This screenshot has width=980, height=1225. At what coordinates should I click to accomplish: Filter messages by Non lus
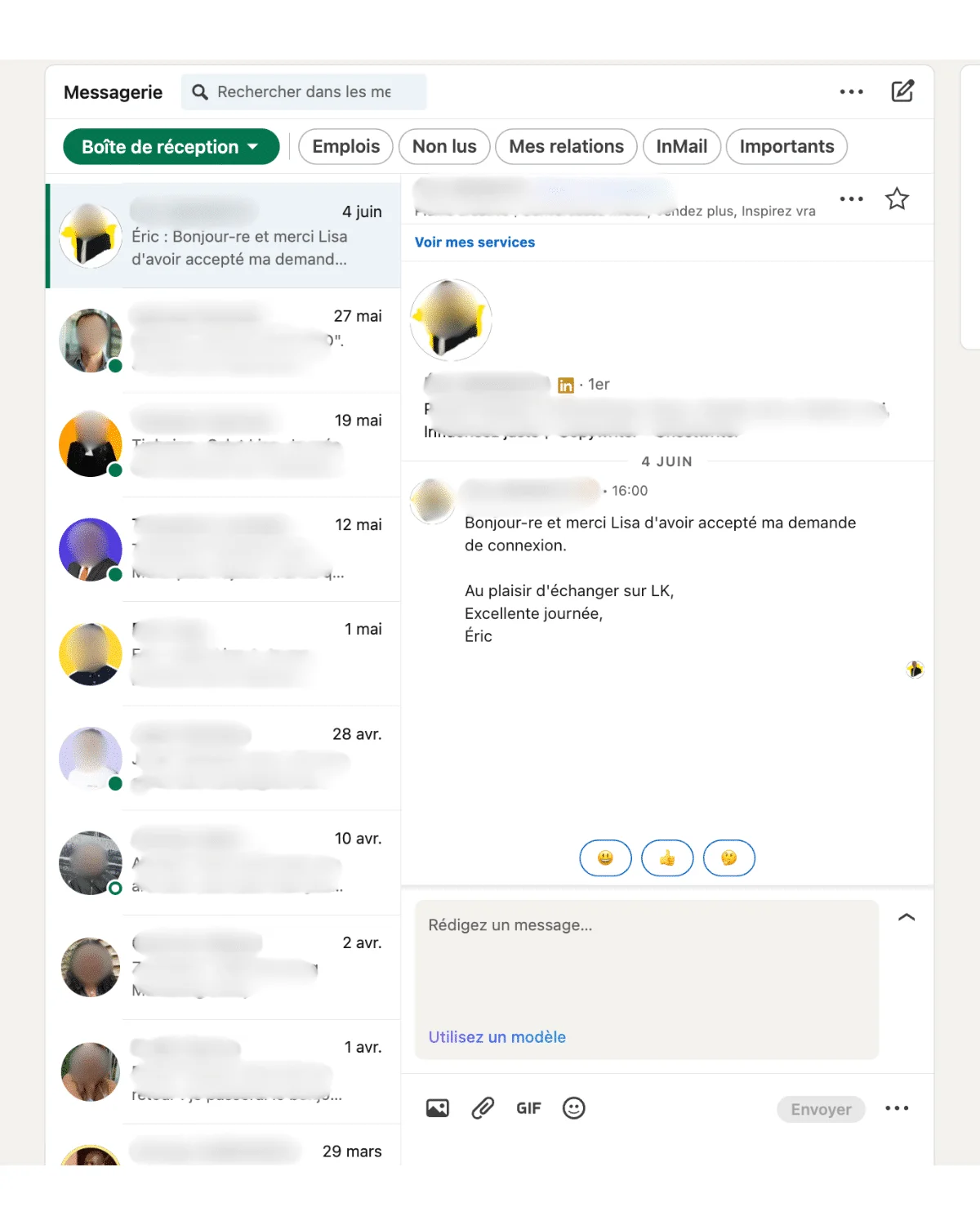[x=444, y=147]
